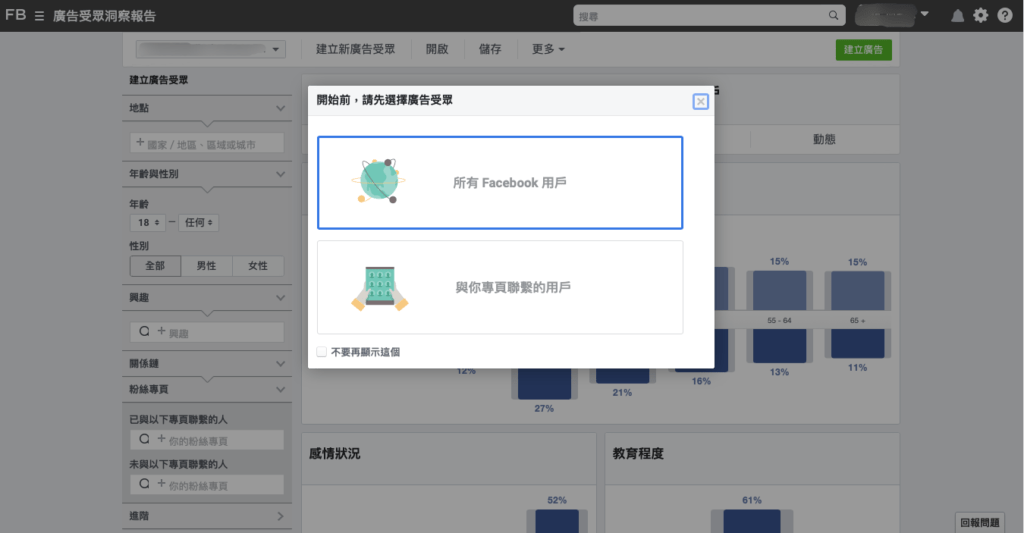The height and width of the screenshot is (533, 1024).
Task: Choose 所有 Facebook 用戶 option
Action: [x=500, y=183]
